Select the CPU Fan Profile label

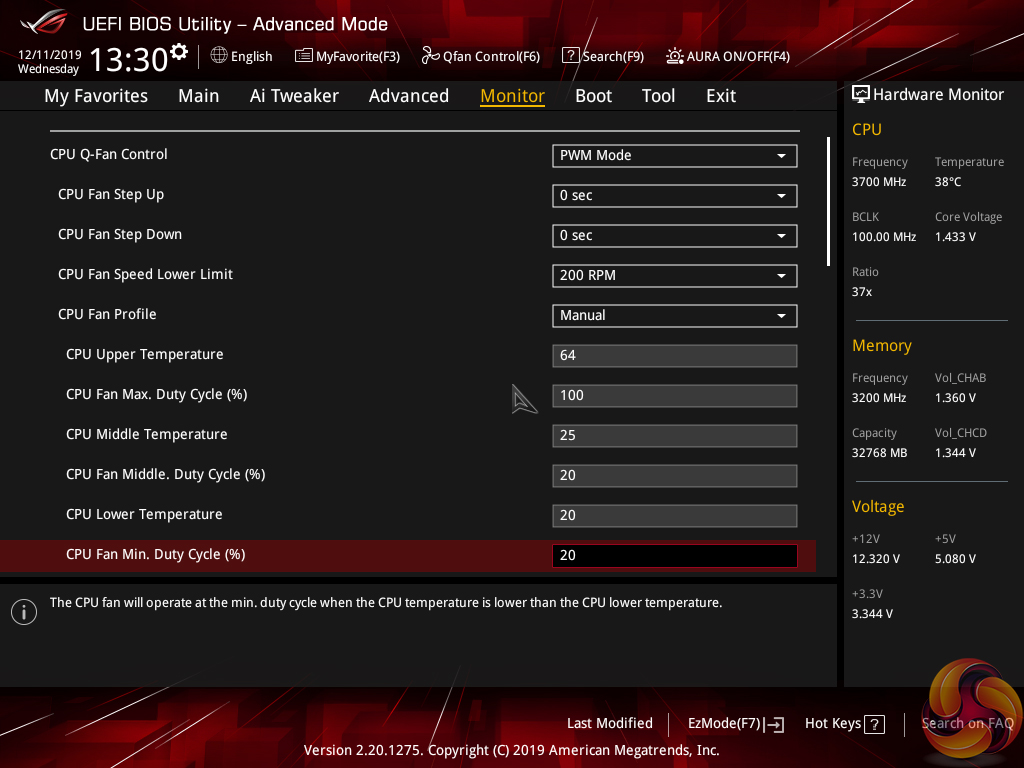tap(107, 314)
